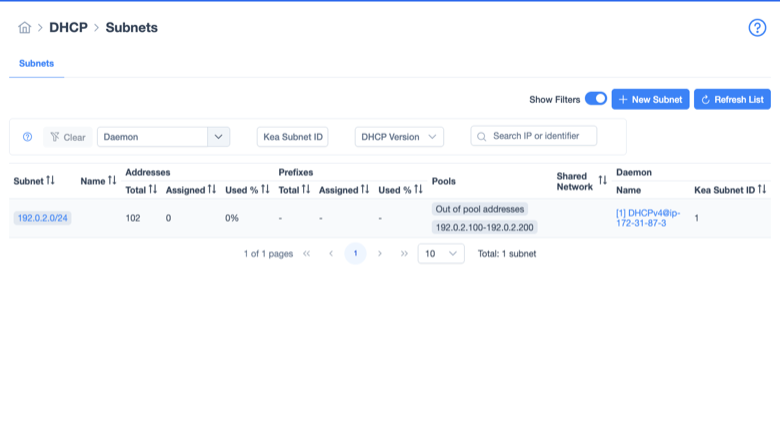
Task: Focus the Kea Subnet ID filter field
Action: click(x=292, y=137)
